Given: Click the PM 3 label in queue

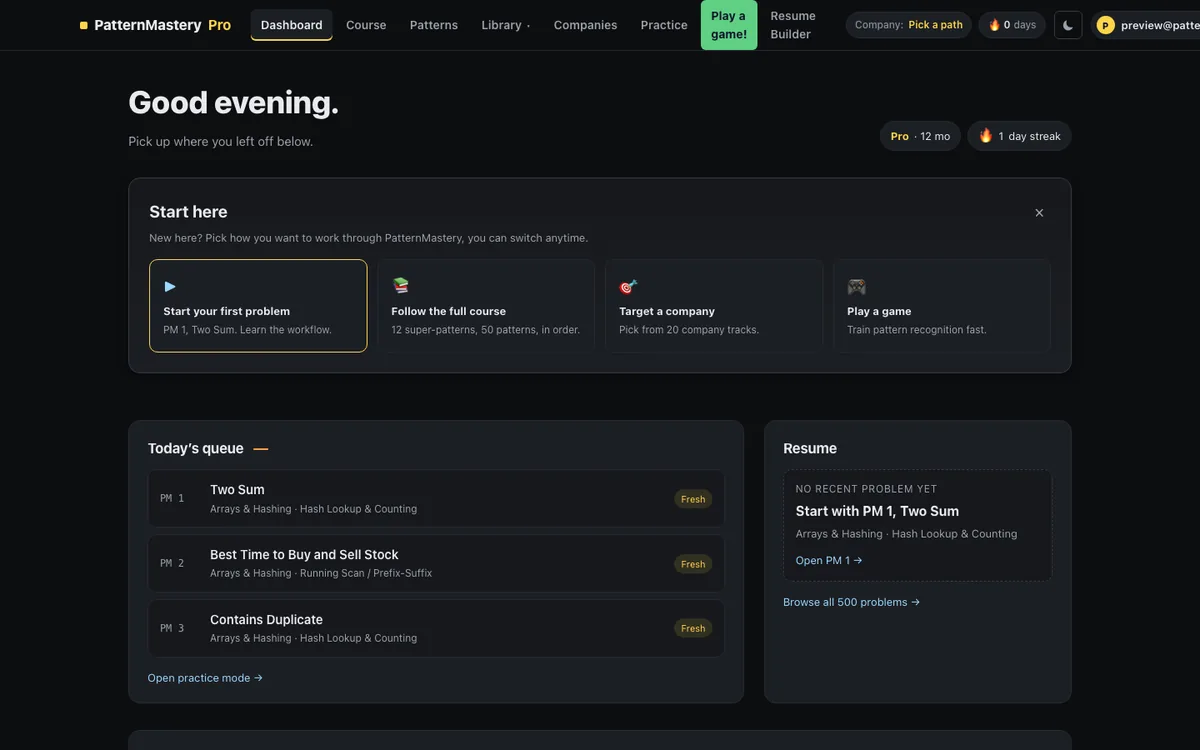Looking at the screenshot, I should click(x=172, y=628).
